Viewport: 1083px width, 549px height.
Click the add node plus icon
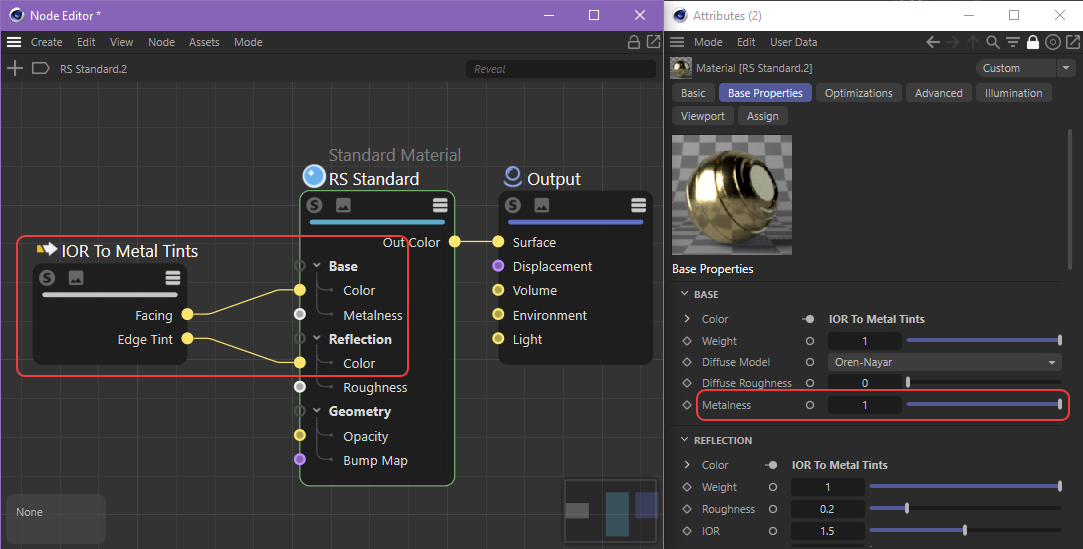point(15,68)
